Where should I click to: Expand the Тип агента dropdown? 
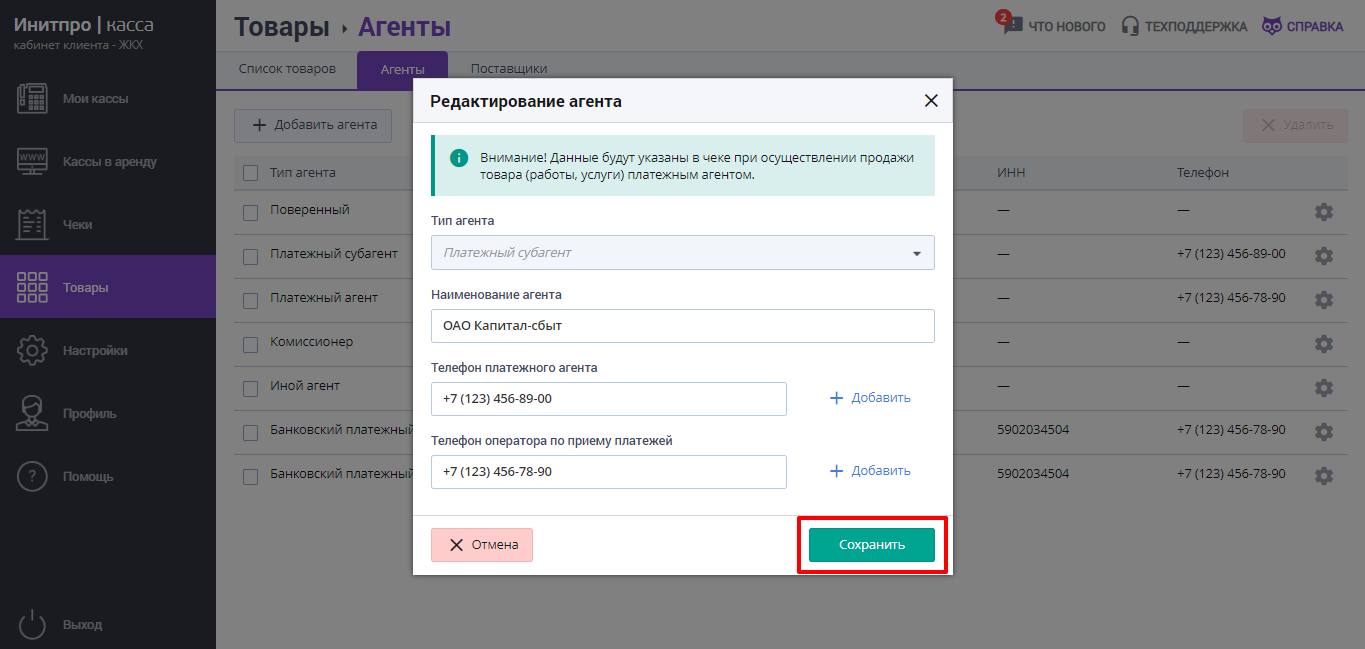tap(683, 253)
